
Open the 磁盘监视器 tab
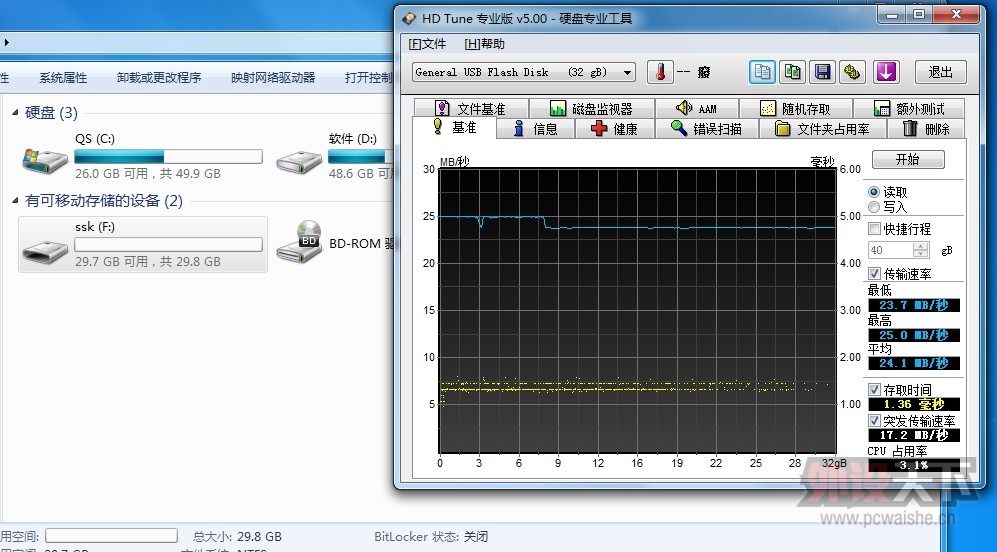591,109
